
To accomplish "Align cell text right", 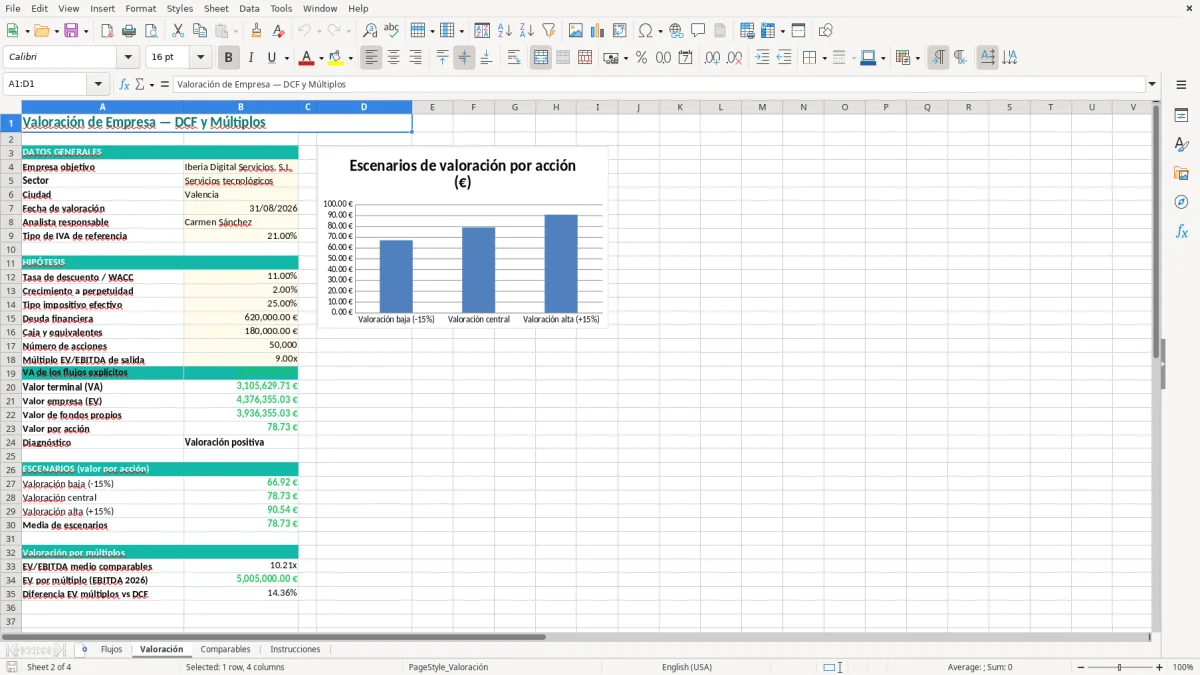I will pos(415,58).
